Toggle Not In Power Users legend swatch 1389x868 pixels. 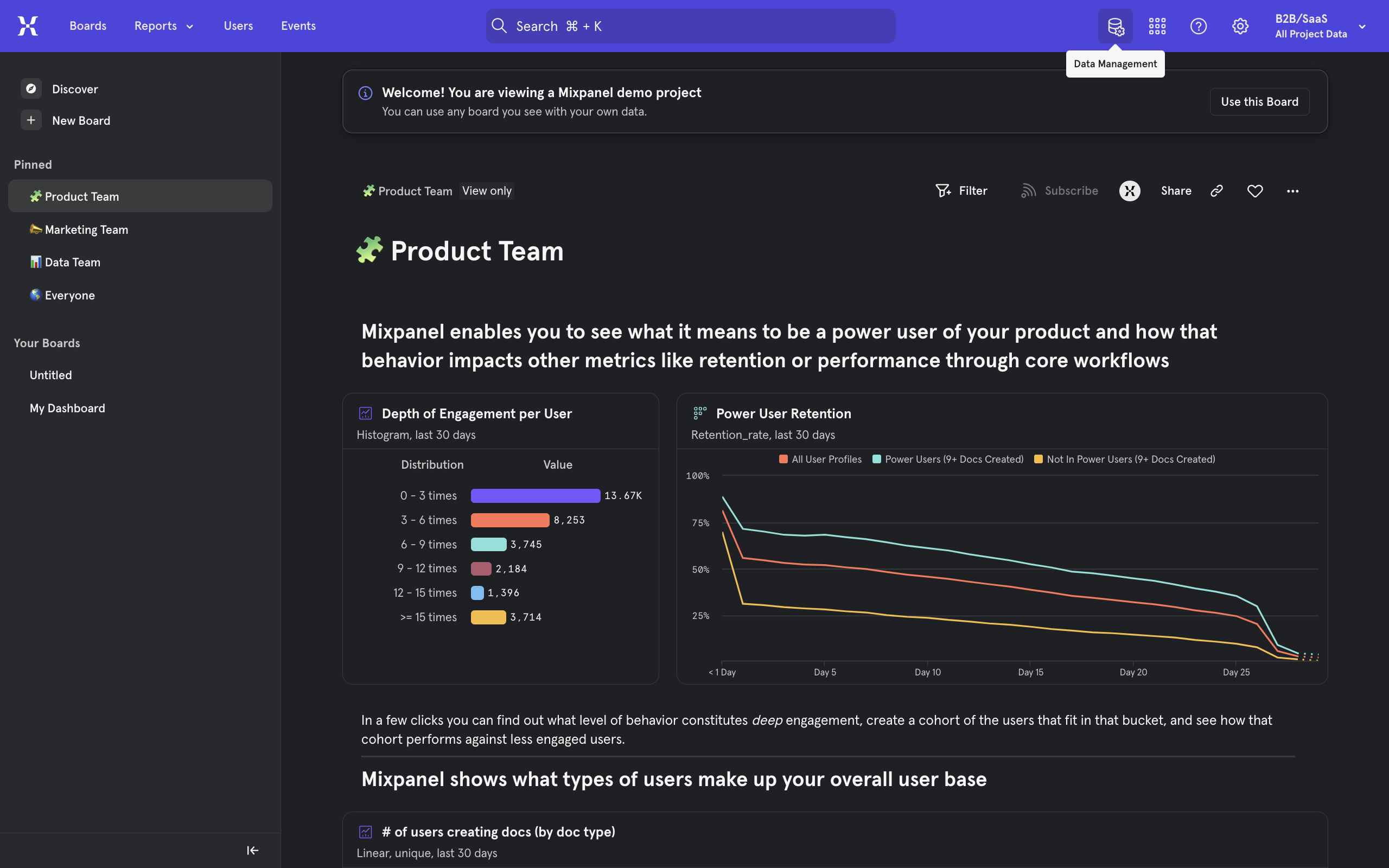click(1038, 459)
